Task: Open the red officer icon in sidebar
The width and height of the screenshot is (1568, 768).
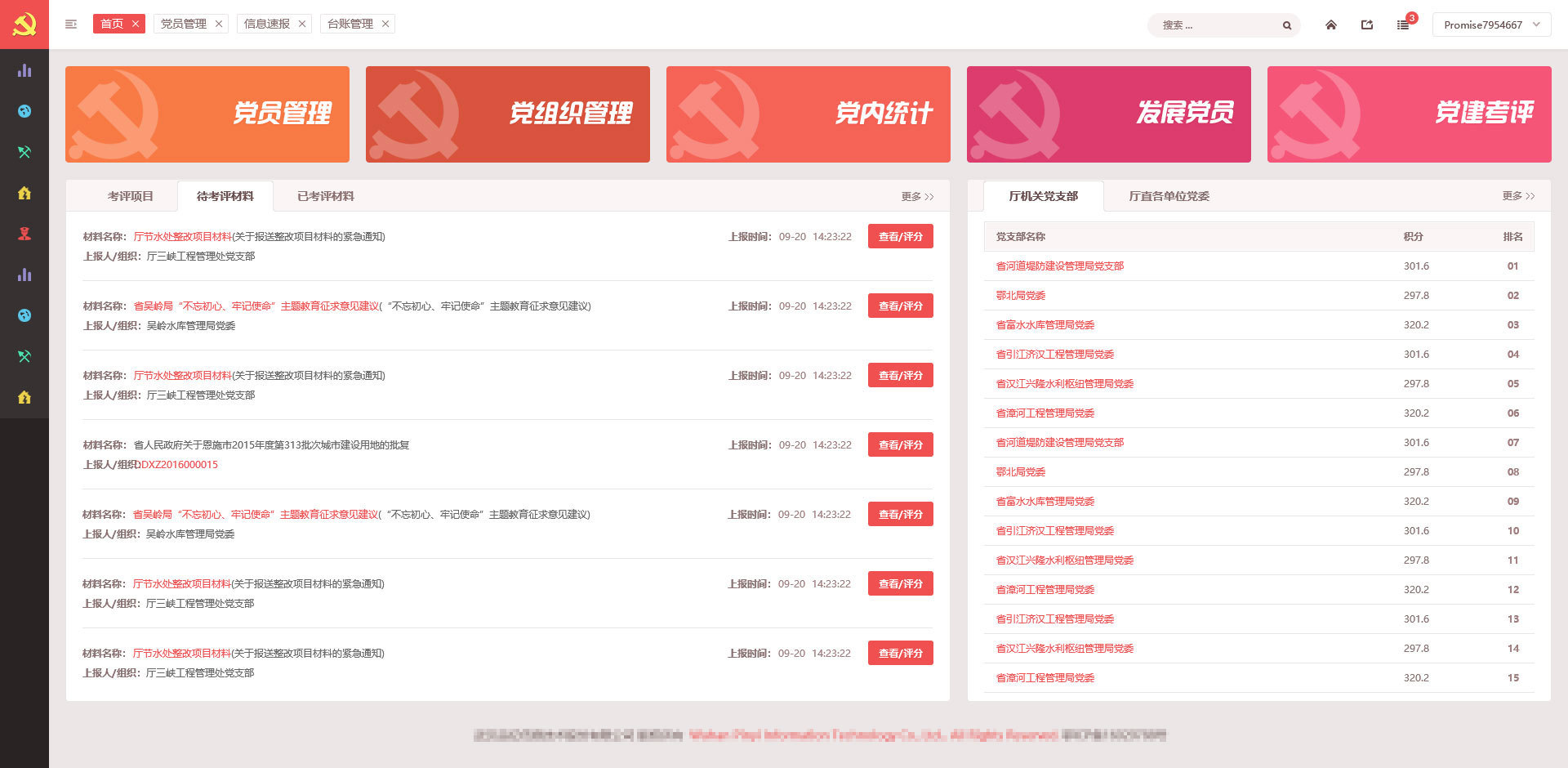Action: tap(24, 234)
